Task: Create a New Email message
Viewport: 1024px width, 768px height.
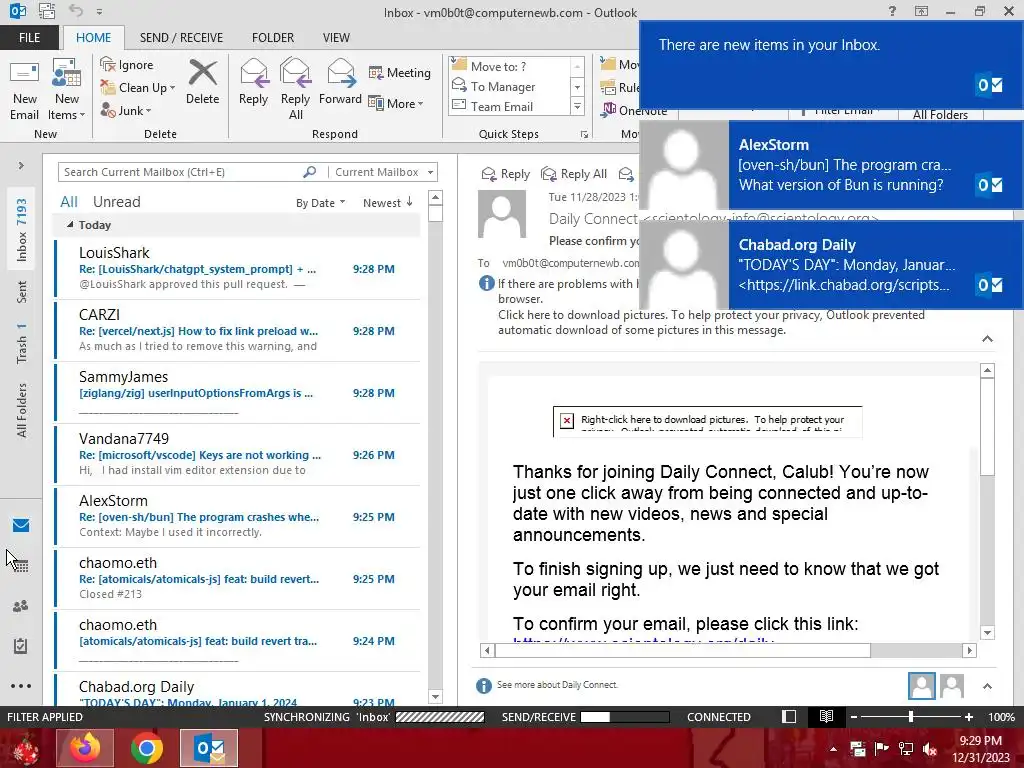Action: click(x=25, y=90)
